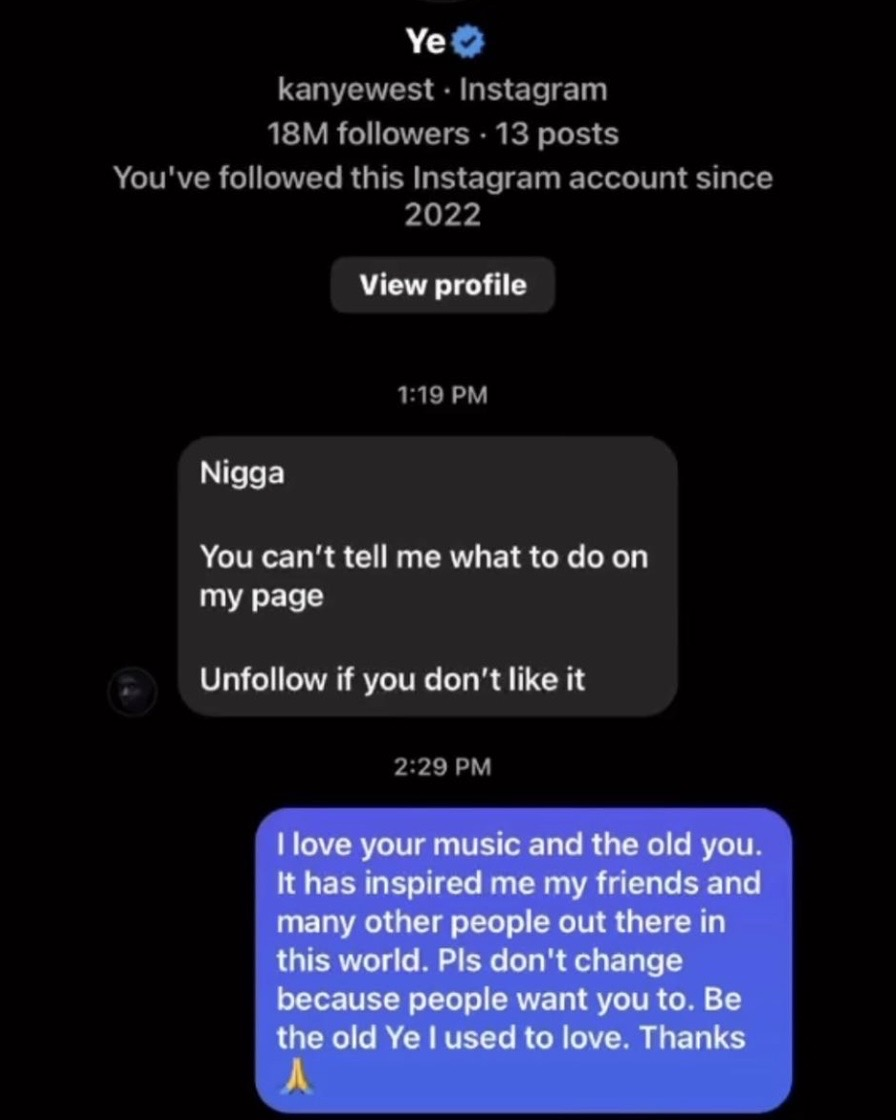
Task: Click the 'I love your music' line
Action: (x=520, y=845)
